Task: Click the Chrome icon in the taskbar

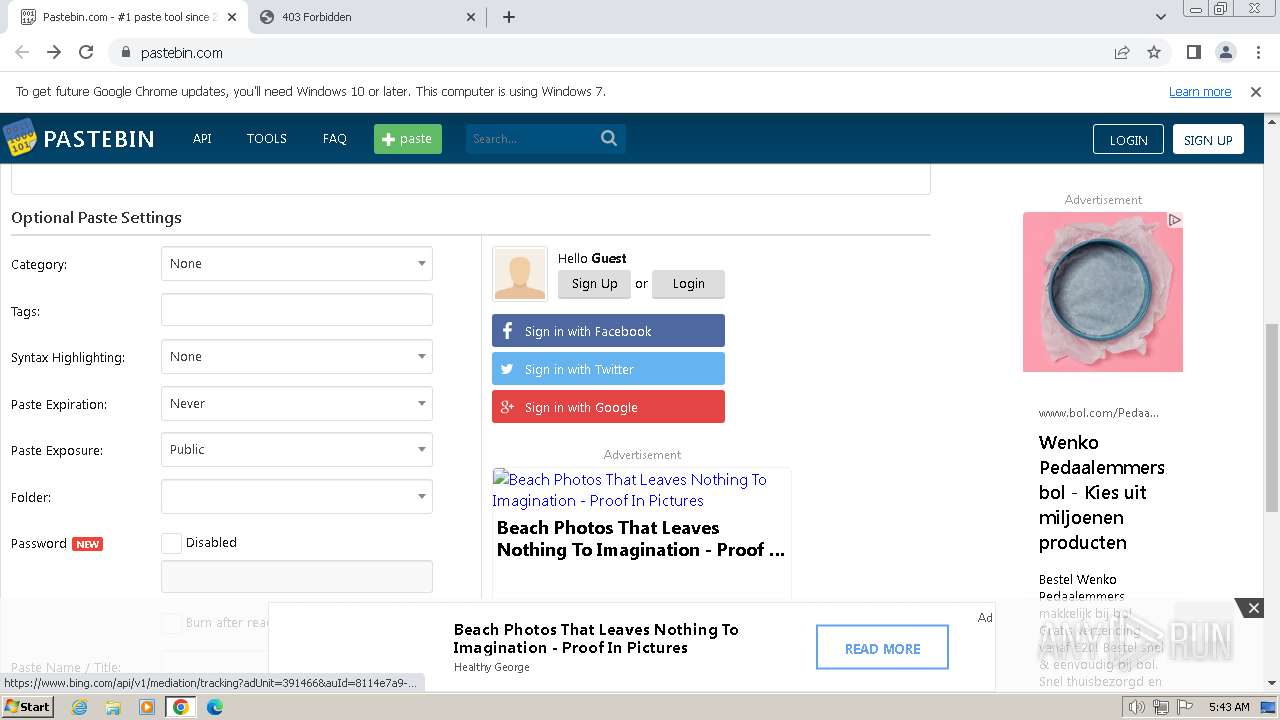Action: (181, 707)
